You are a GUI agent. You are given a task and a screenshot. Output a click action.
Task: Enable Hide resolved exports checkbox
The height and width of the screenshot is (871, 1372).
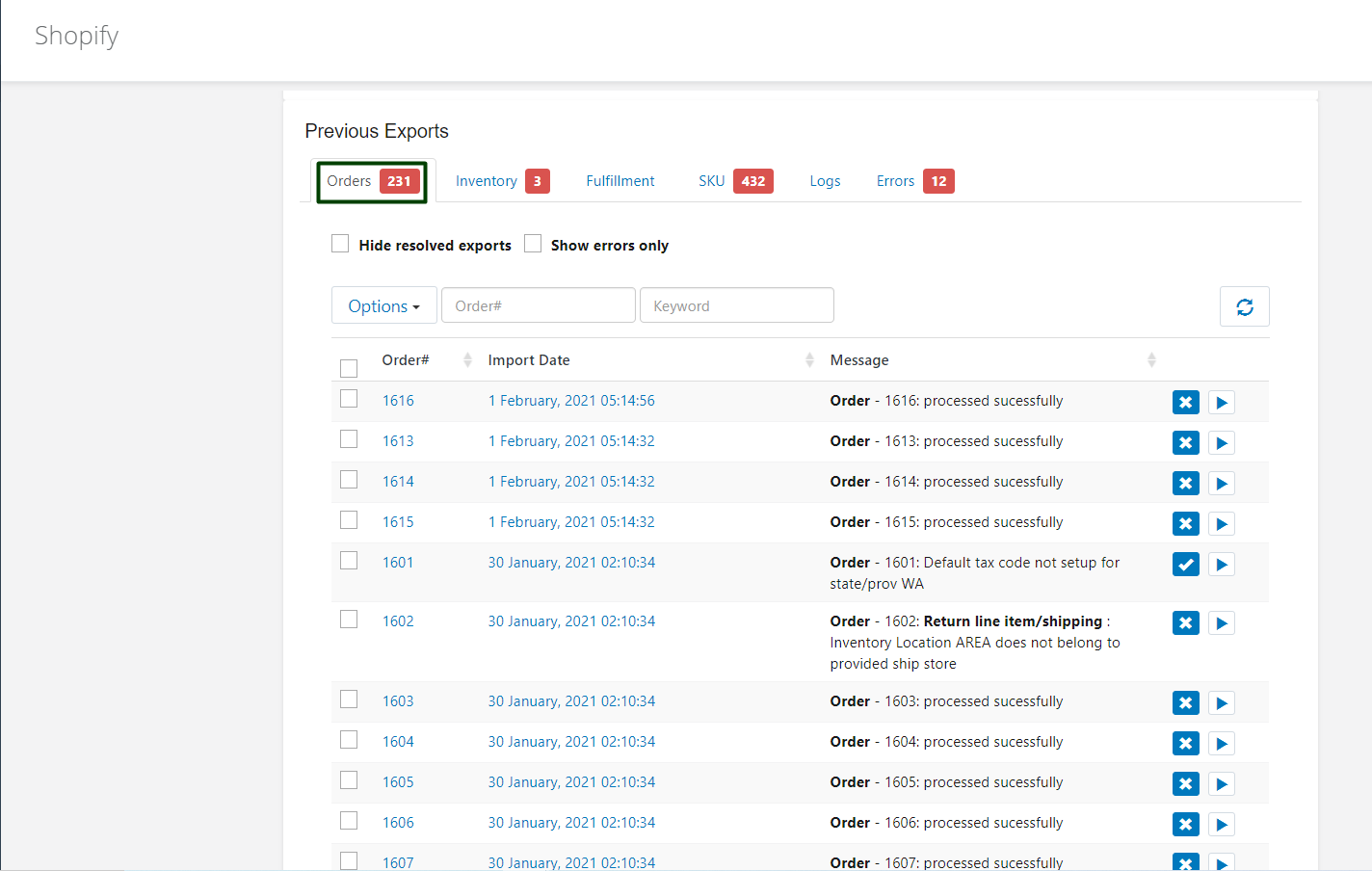(340, 244)
